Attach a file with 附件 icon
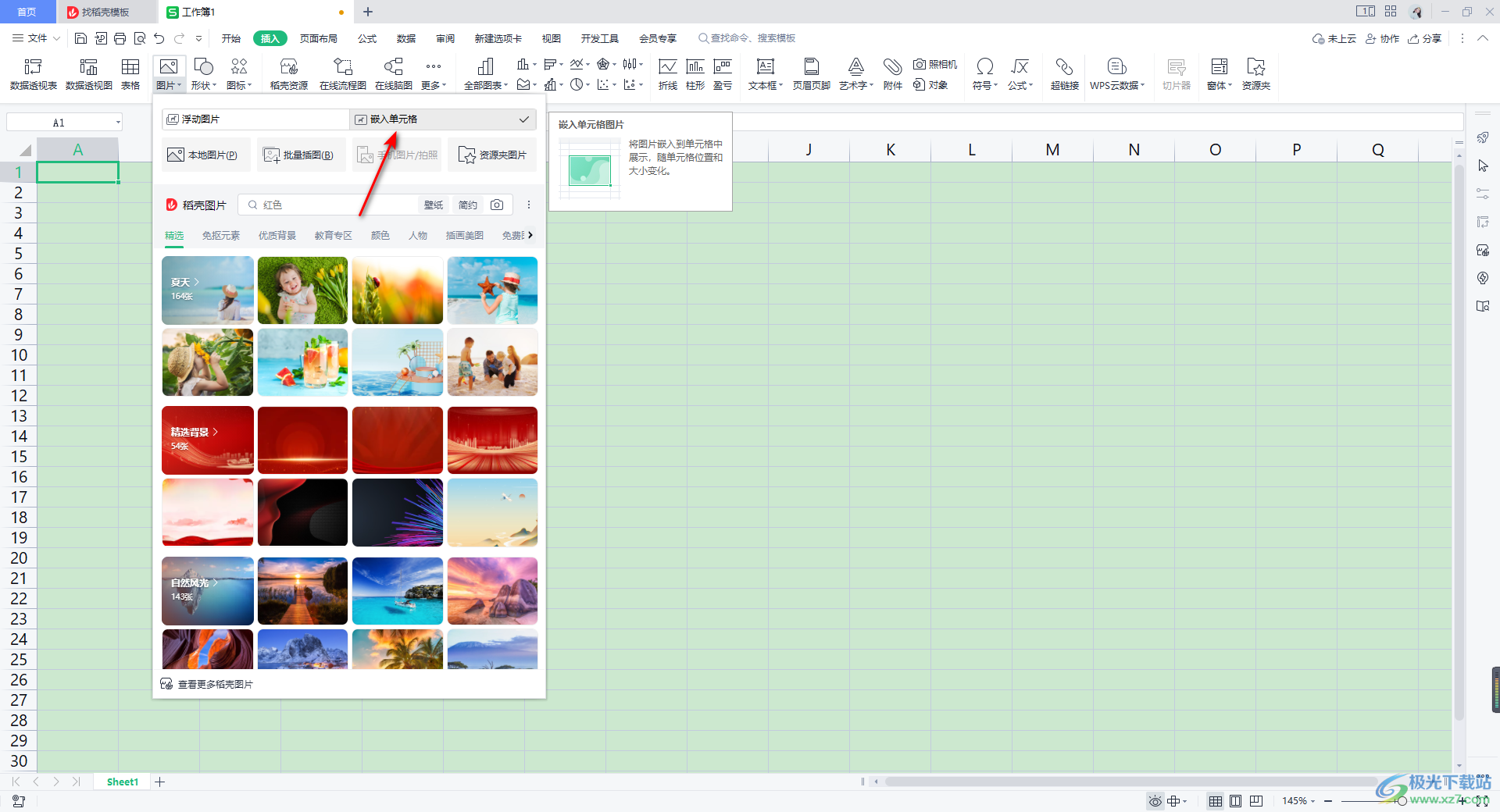Viewport: 1500px width, 812px height. pos(893,74)
